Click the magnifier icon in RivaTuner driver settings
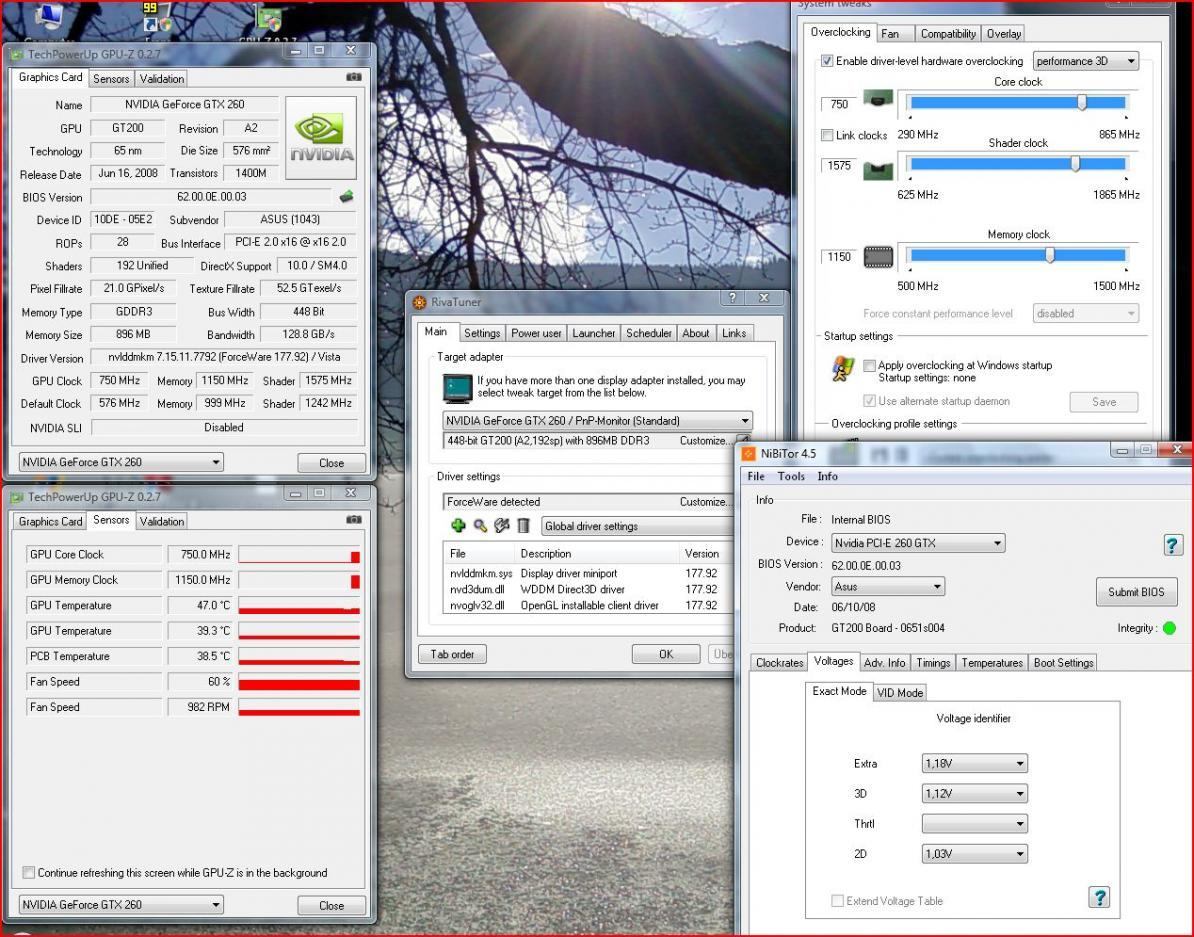Viewport: 1194px width, 937px height. (480, 526)
